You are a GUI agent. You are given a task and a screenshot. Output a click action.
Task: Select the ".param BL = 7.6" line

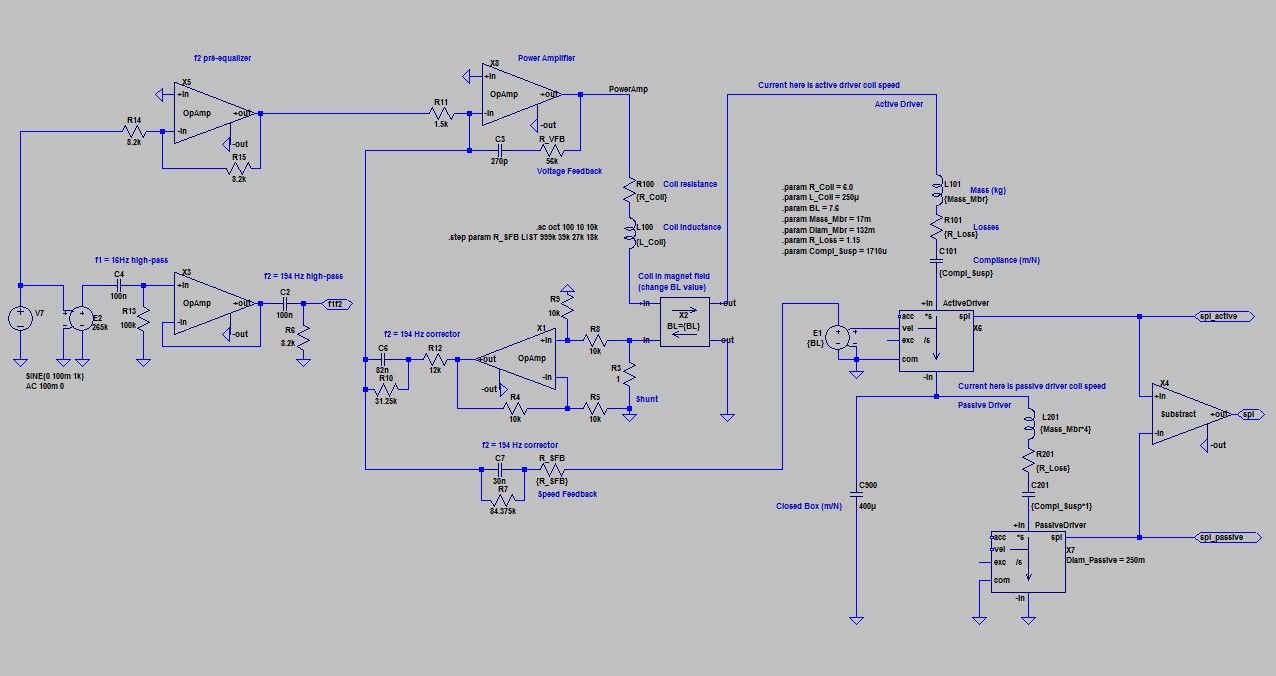(812, 208)
